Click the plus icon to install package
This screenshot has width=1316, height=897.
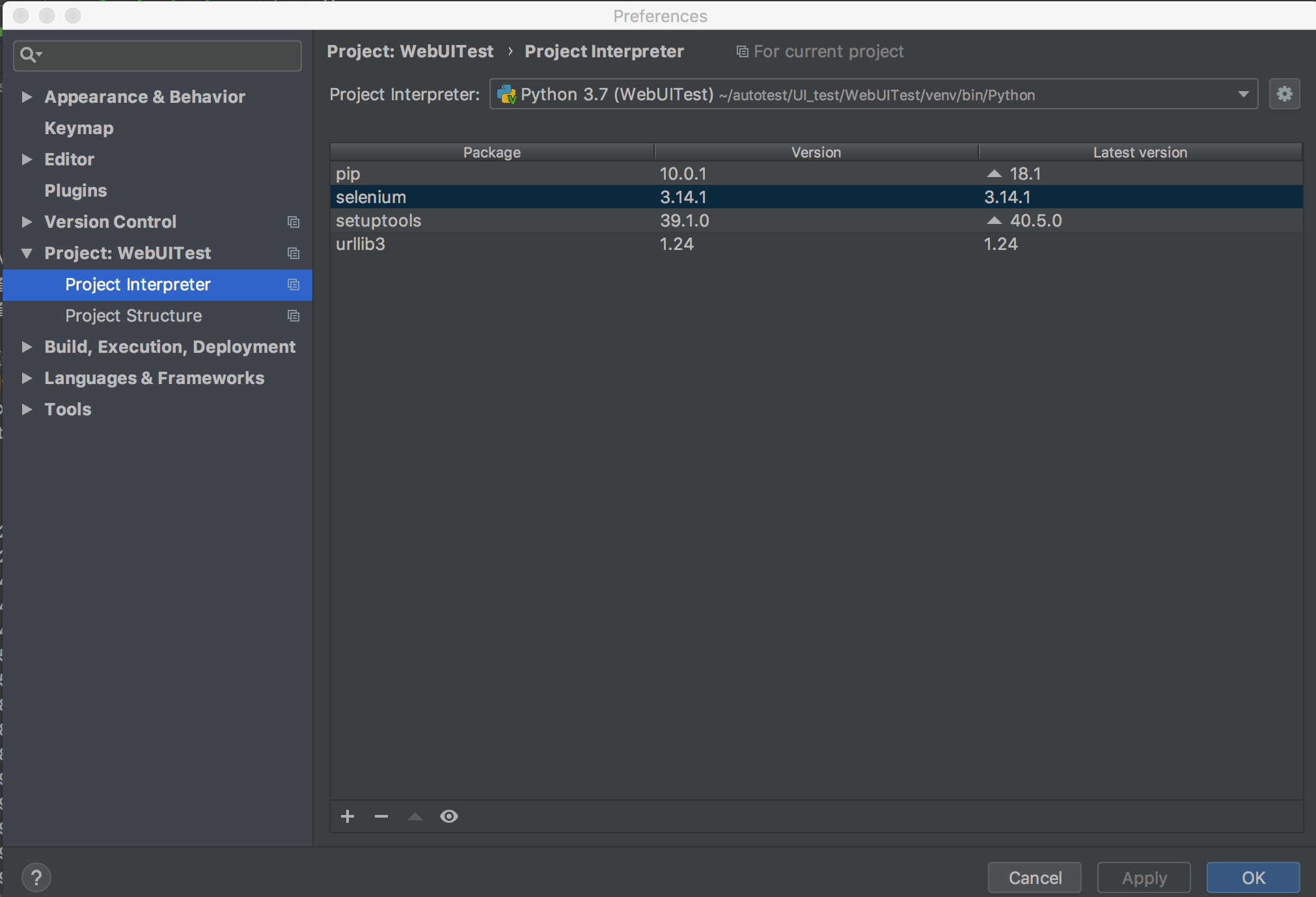(348, 816)
